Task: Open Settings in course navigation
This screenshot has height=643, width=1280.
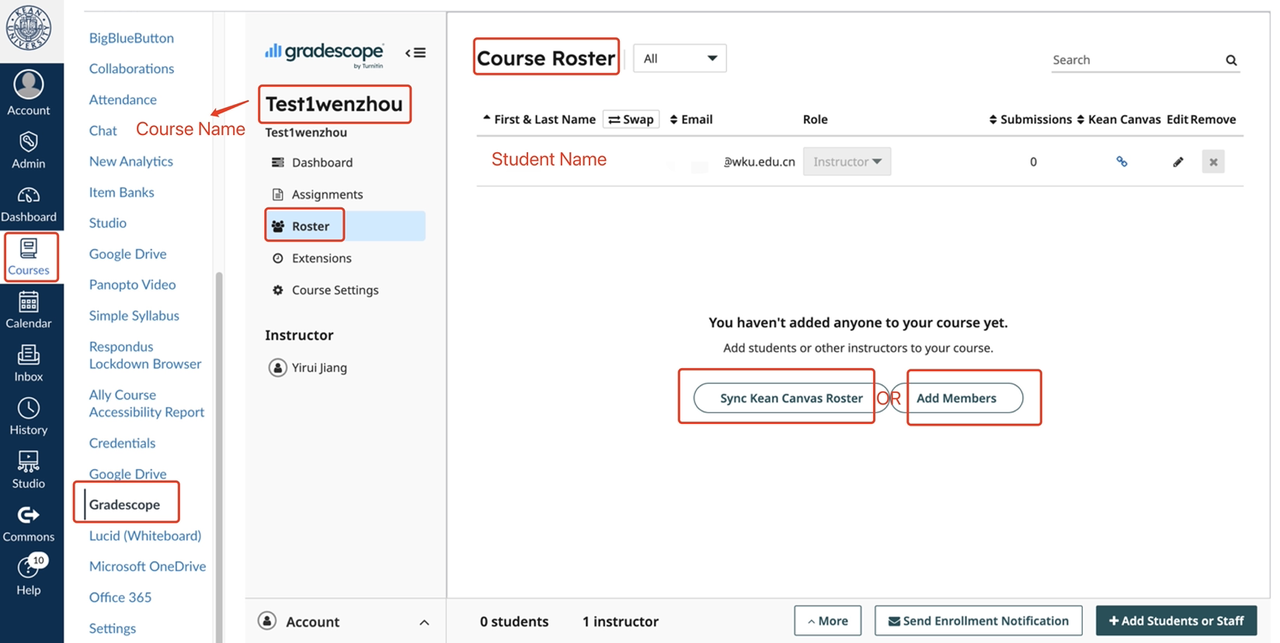Action: coord(112,628)
